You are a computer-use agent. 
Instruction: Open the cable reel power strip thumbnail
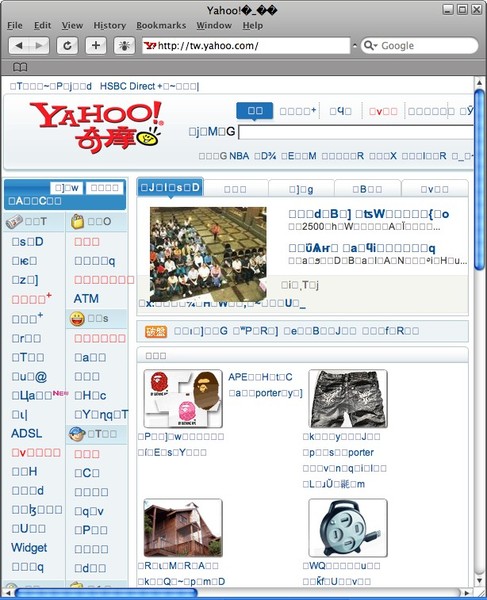click(x=348, y=528)
